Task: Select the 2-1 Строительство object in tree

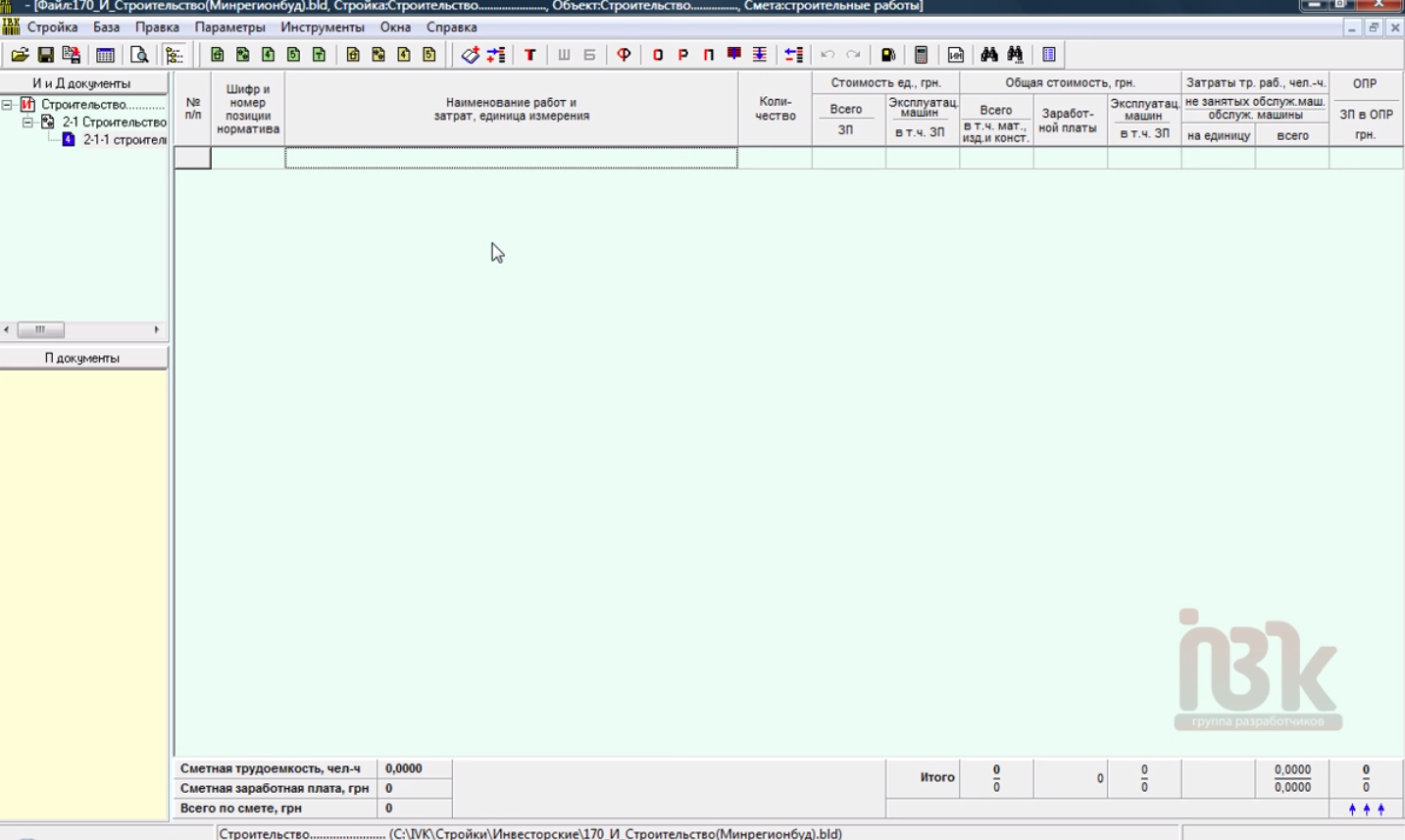Action: [x=115, y=123]
